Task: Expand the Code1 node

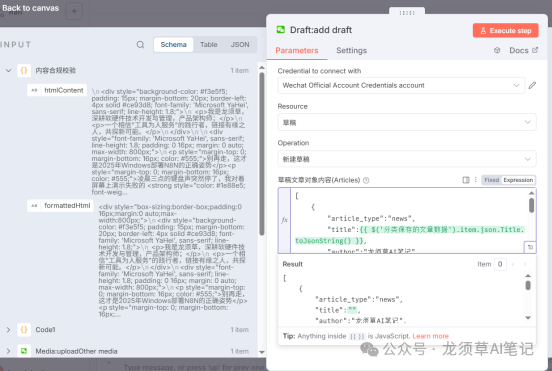Action: click(8, 330)
